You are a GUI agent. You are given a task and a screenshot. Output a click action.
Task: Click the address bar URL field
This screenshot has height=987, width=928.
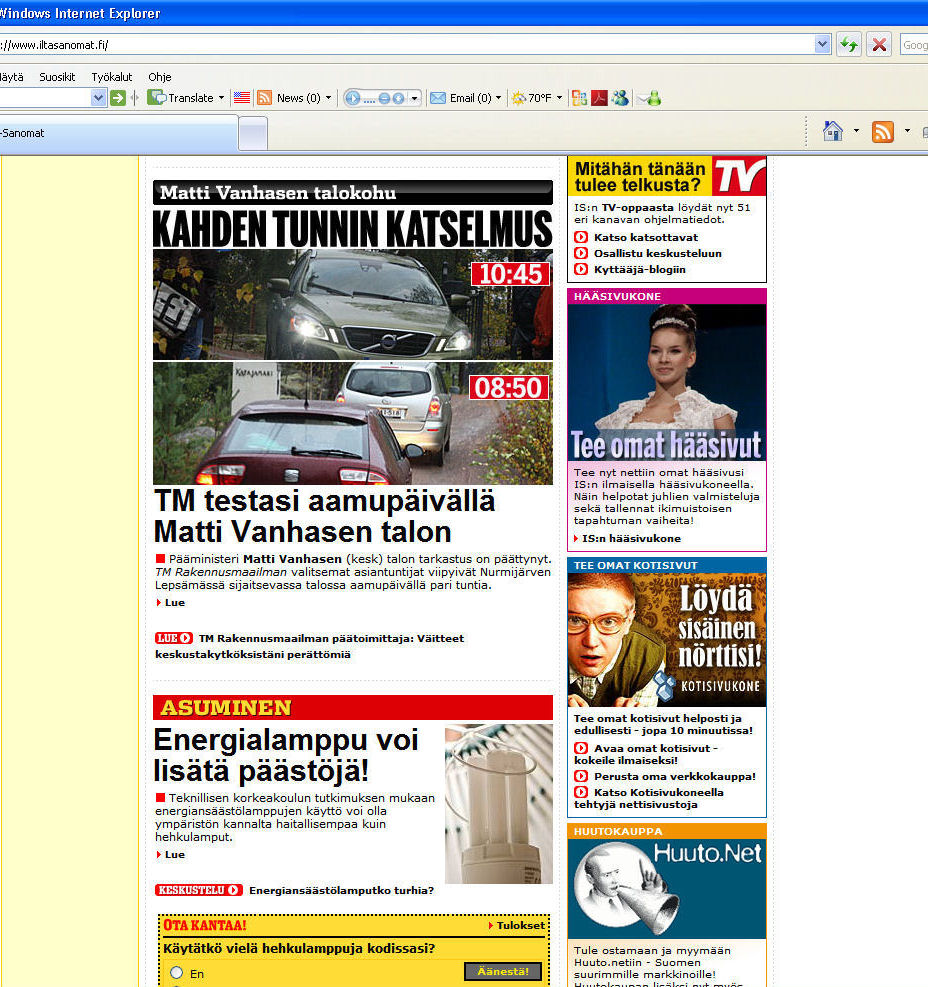click(406, 45)
